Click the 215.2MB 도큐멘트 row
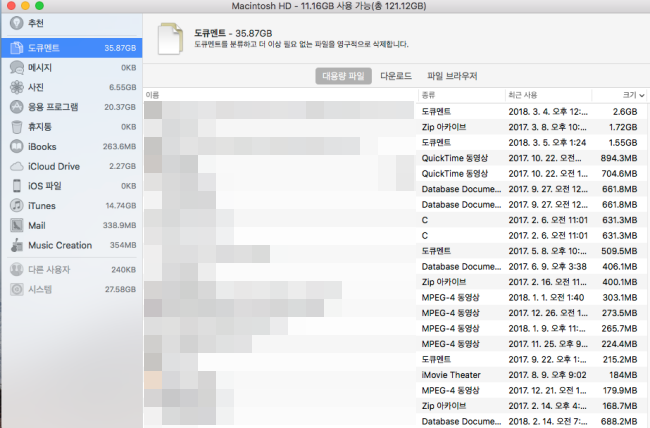 tap(395, 359)
